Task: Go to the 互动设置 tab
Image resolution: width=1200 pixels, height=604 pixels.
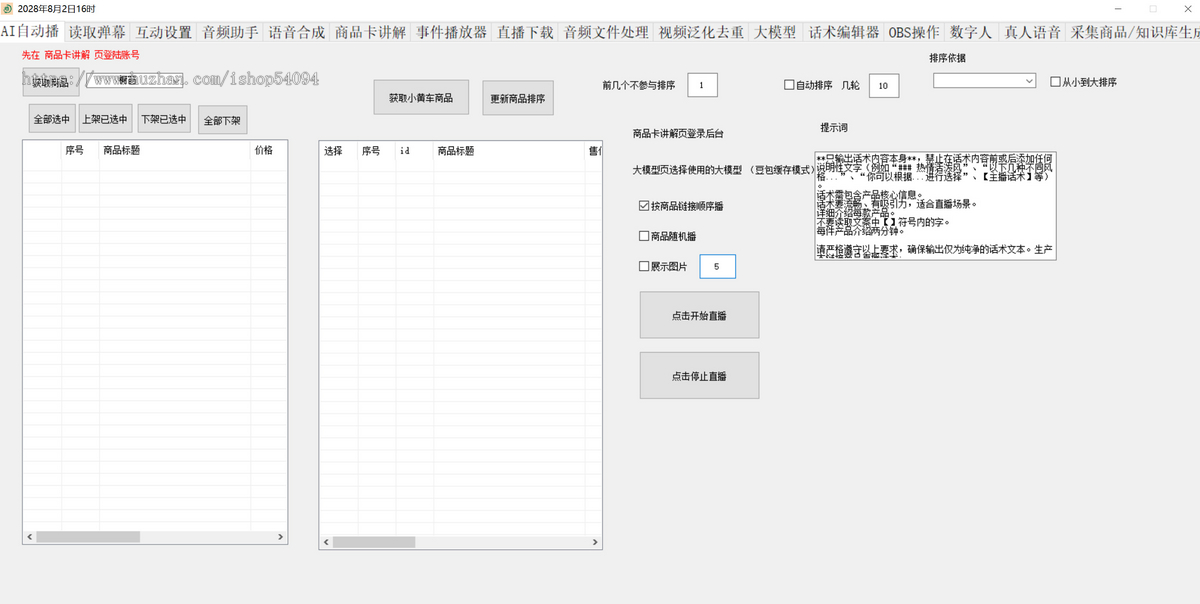Action: [164, 32]
